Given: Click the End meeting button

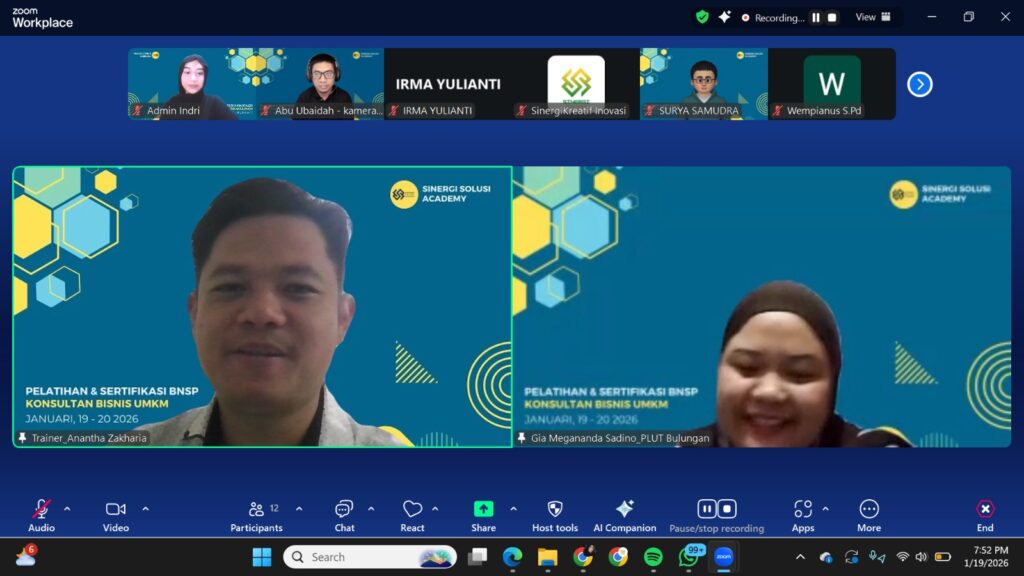Looking at the screenshot, I should [x=985, y=510].
